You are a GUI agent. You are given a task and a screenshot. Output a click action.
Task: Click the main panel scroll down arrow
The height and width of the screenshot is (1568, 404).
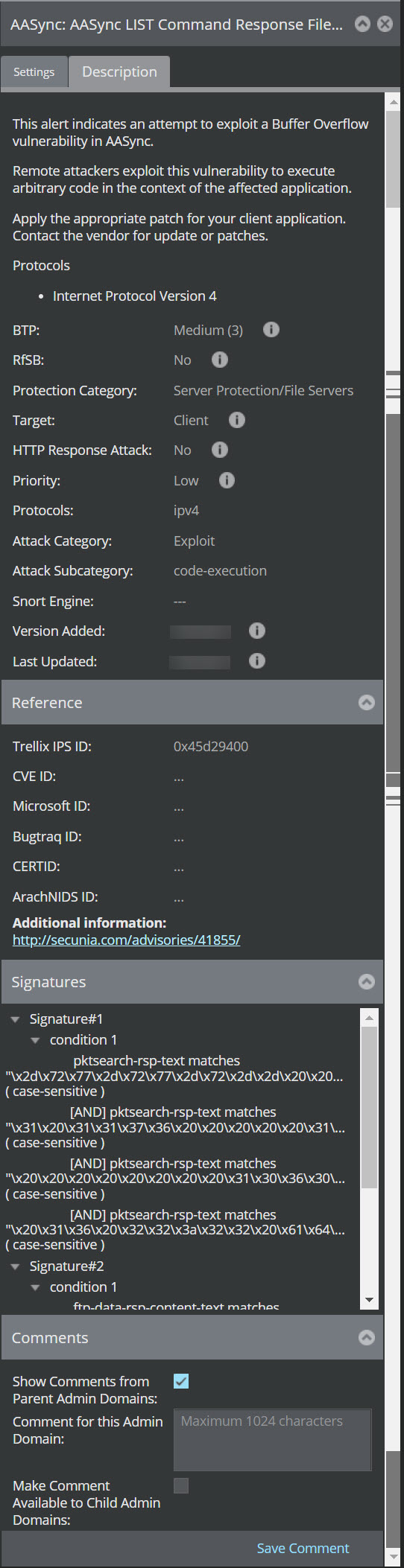(x=393, y=1557)
